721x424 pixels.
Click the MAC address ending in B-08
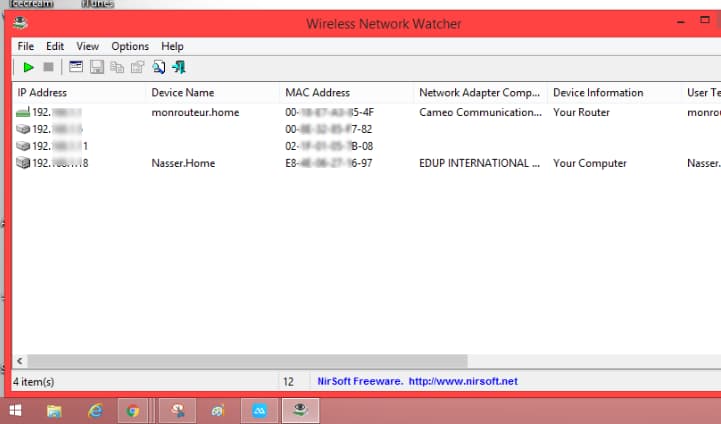[x=329, y=146]
